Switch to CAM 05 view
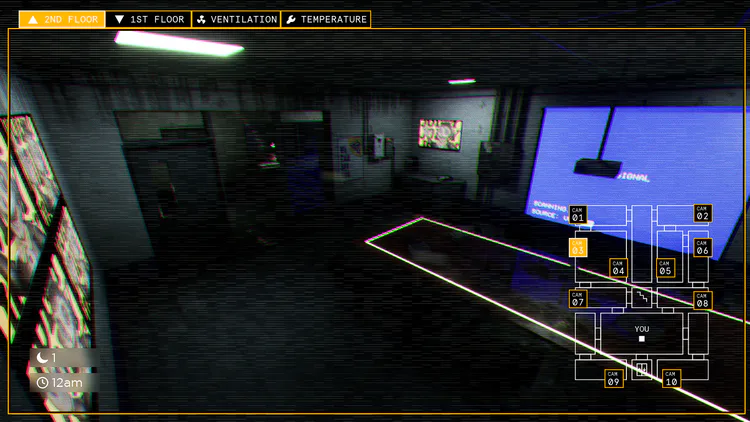The width and height of the screenshot is (750, 422). point(665,268)
